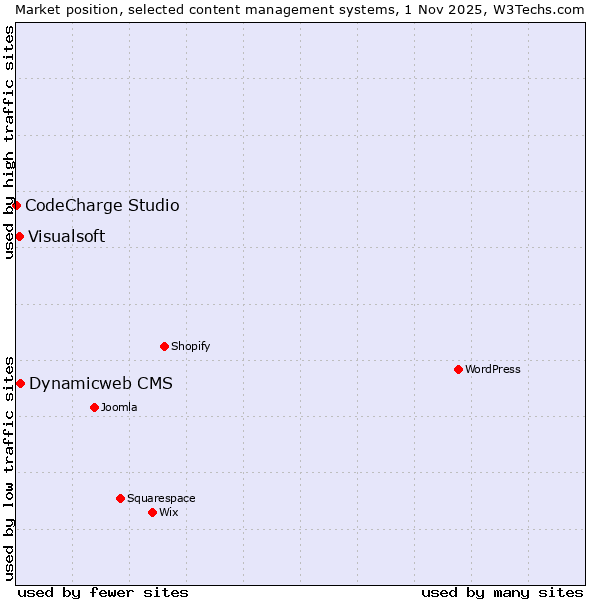Click the WordPress text label
The height and width of the screenshot is (600, 600).
point(492,369)
